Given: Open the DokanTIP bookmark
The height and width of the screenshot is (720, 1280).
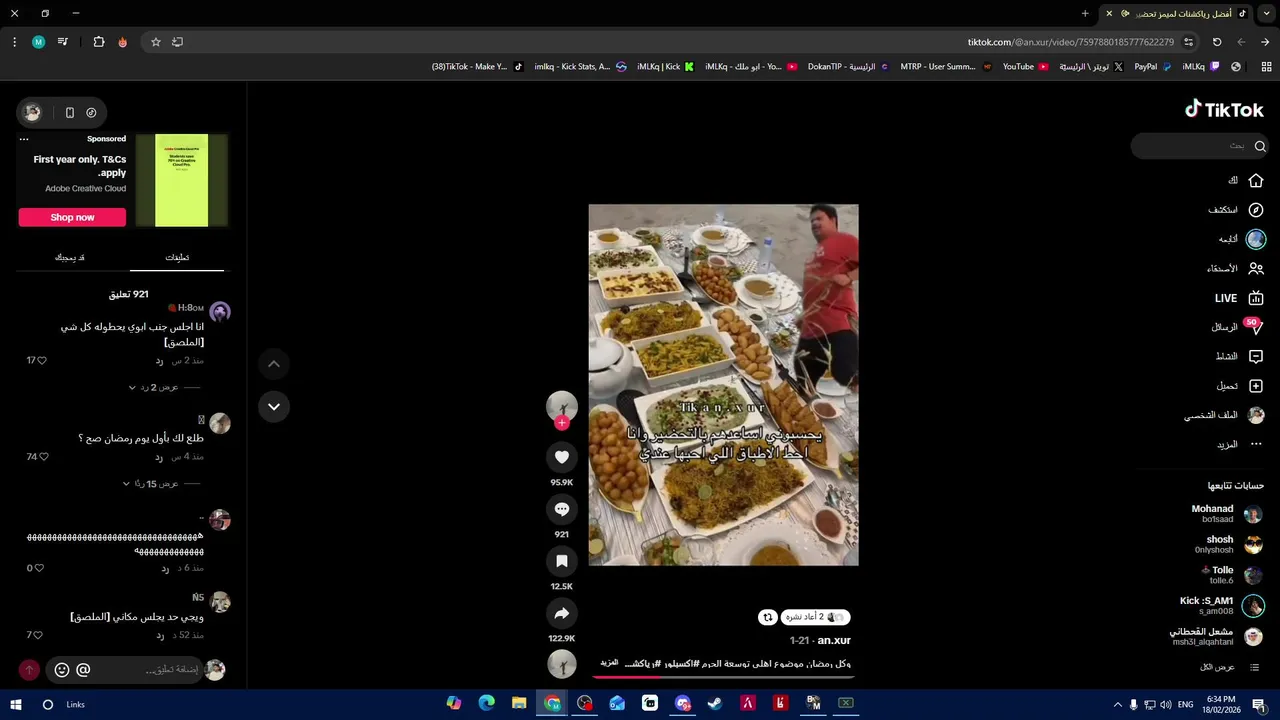Looking at the screenshot, I should 848,67.
